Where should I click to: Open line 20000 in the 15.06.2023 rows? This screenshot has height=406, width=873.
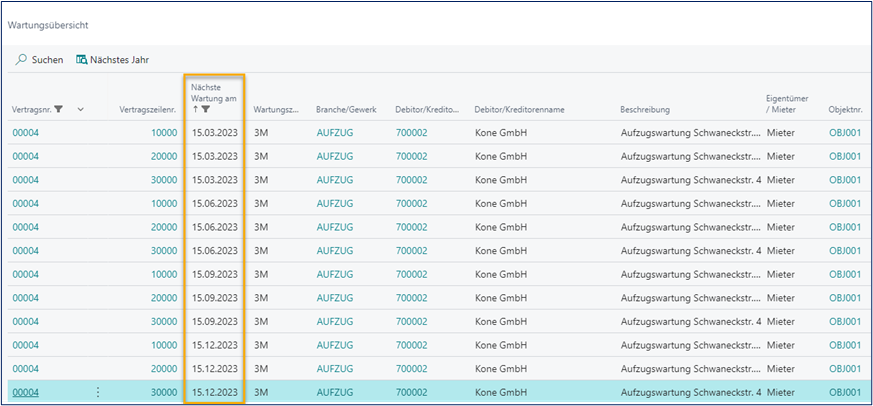[x=164, y=227]
